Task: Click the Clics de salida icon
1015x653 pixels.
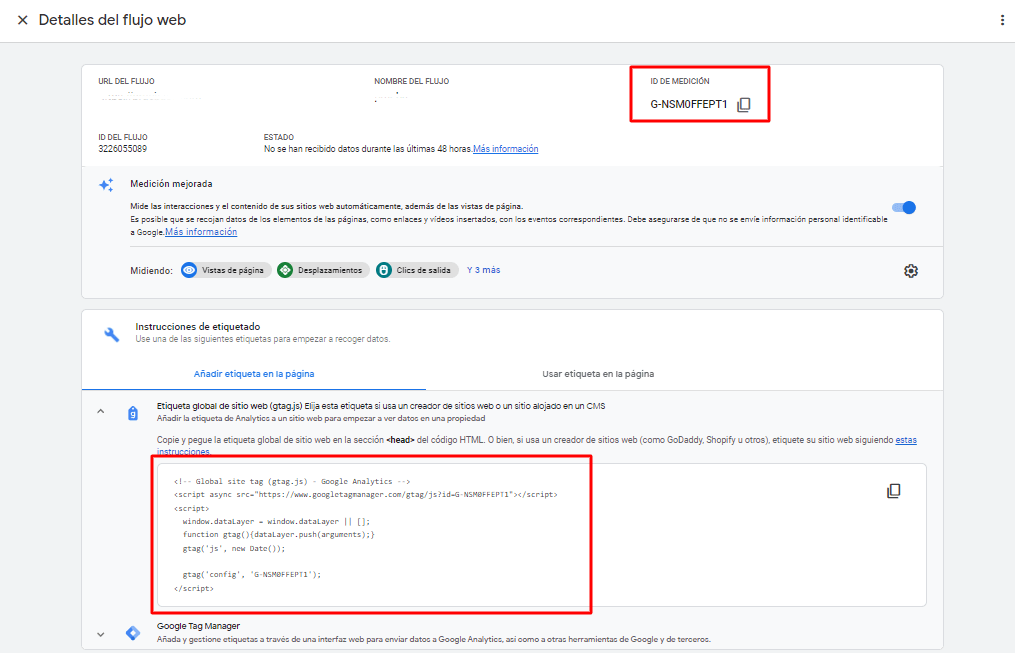Action: tap(384, 270)
